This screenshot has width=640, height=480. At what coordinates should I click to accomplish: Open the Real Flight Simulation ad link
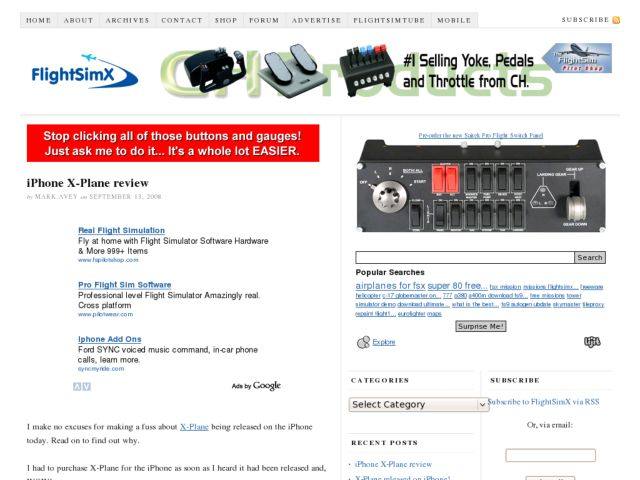[x=122, y=230]
